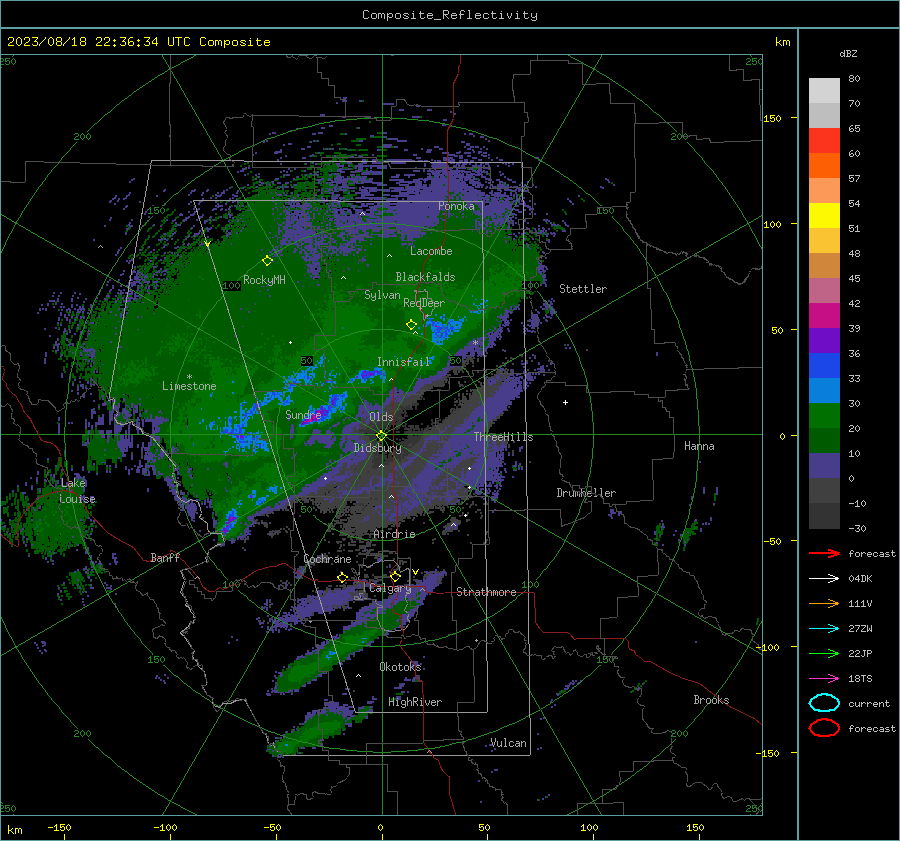Image resolution: width=900 pixels, height=841 pixels.
Task: Click the Cochrane town label
Action: 327,559
